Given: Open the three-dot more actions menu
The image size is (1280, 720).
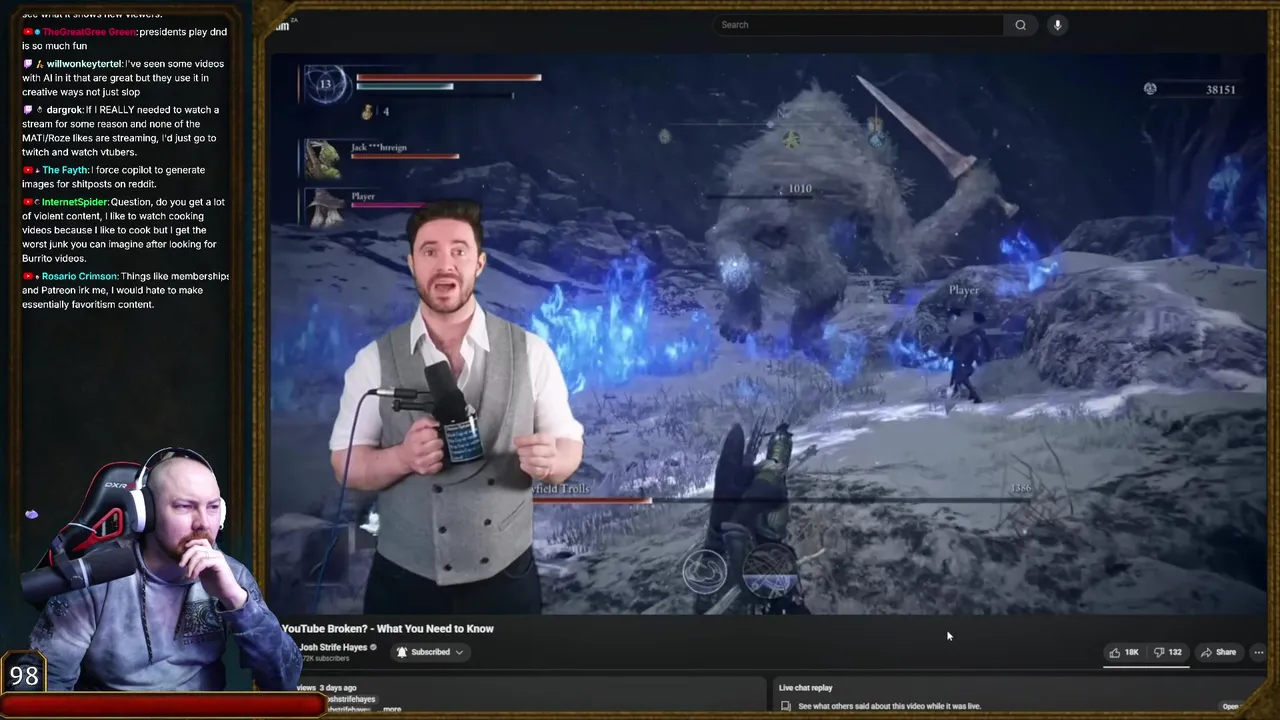Looking at the screenshot, I should (x=1258, y=652).
